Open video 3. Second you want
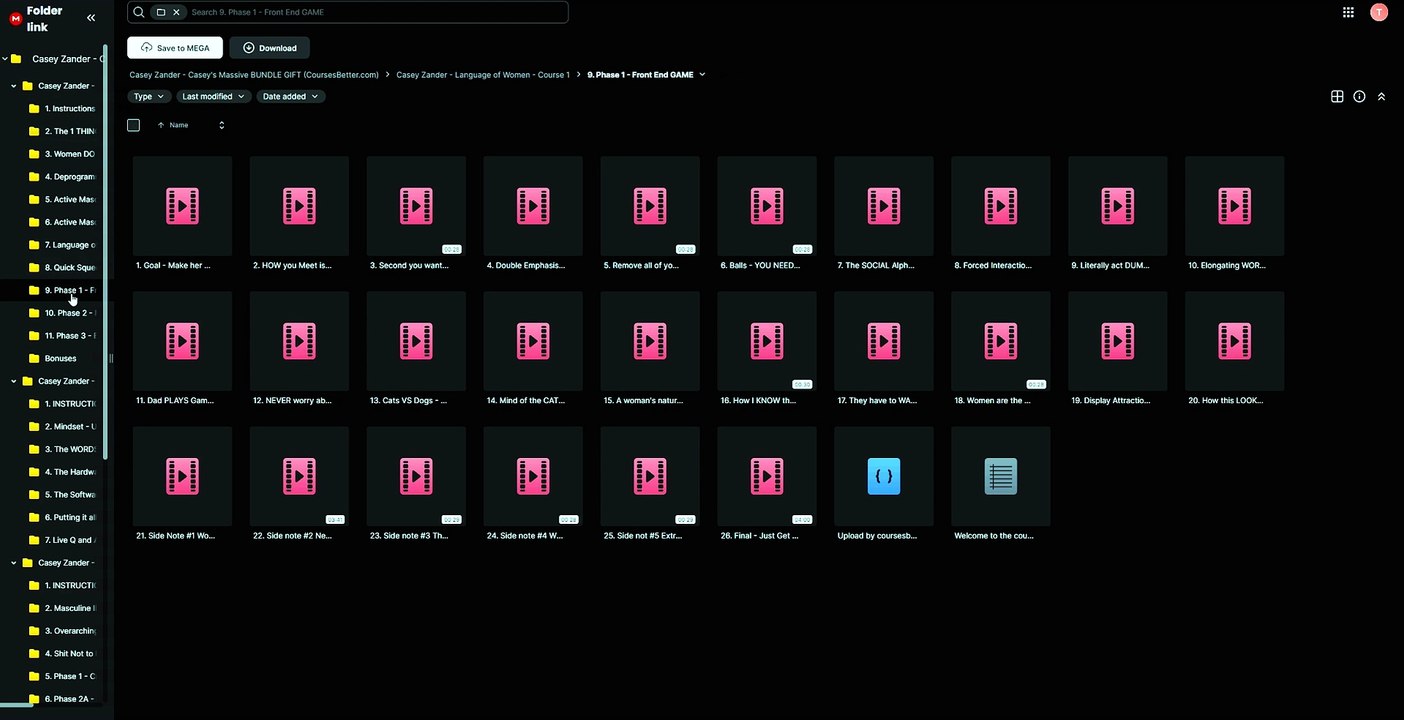The height and width of the screenshot is (720, 1404). coord(416,213)
